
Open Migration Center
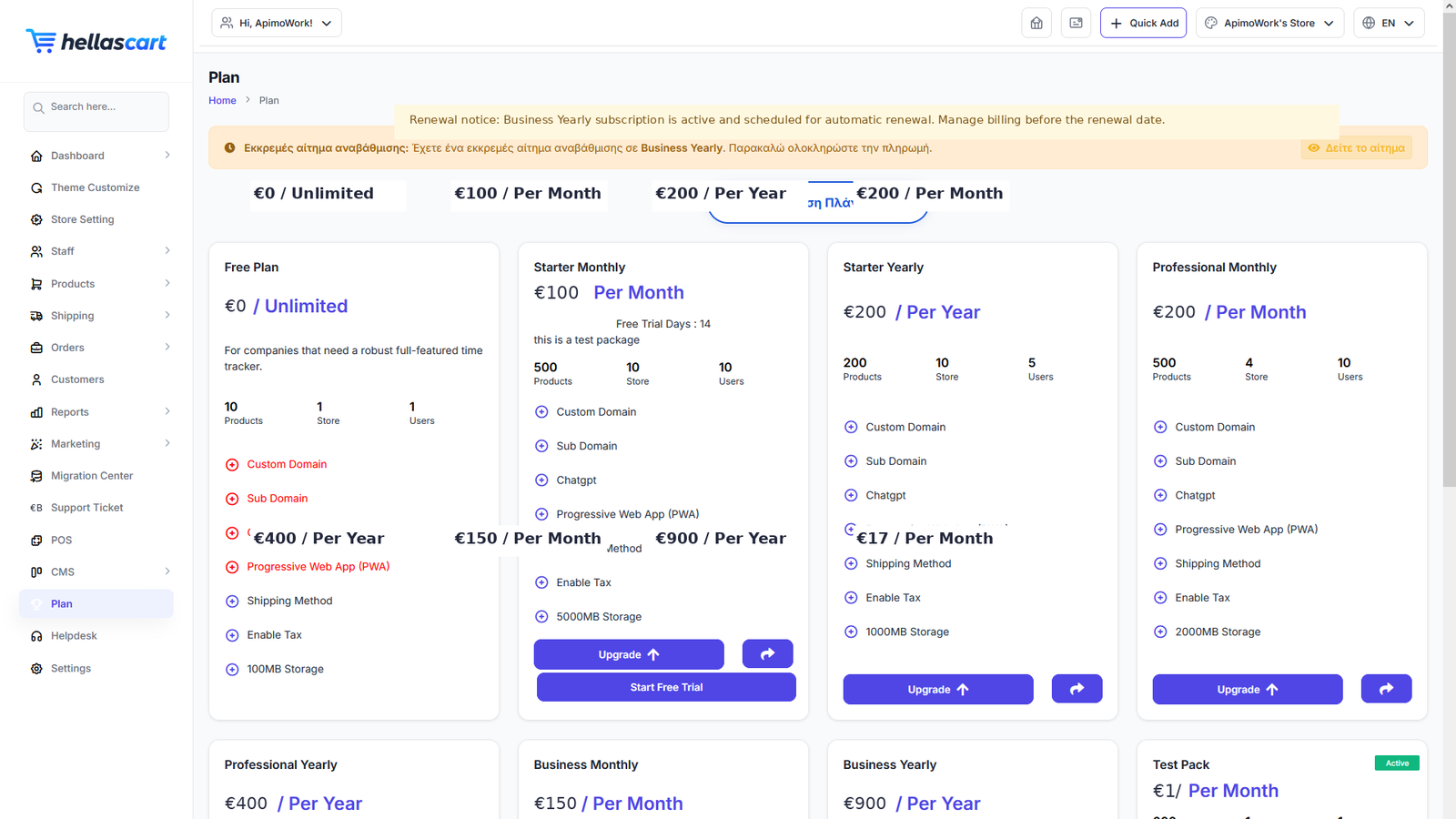pyautogui.click(x=92, y=476)
